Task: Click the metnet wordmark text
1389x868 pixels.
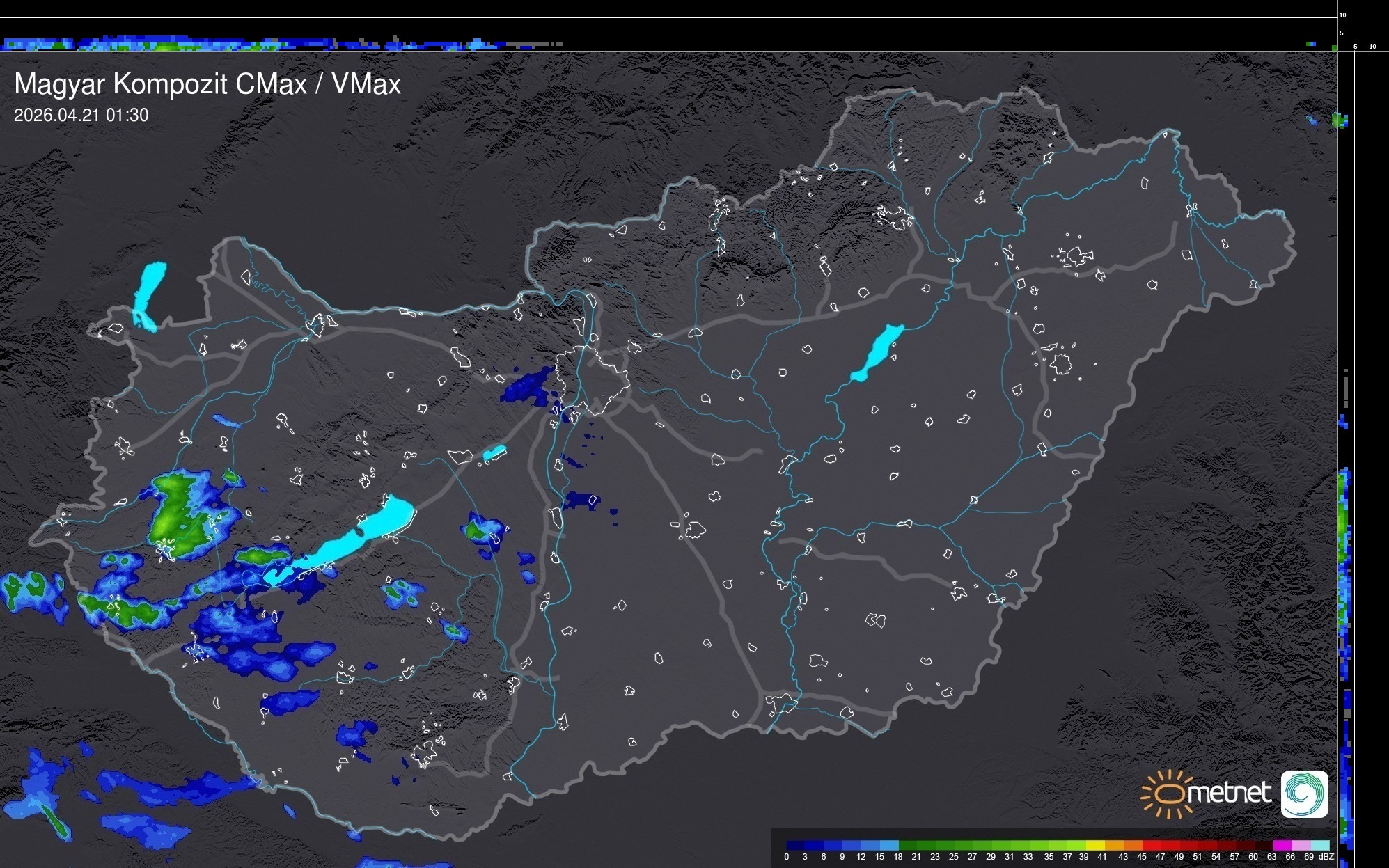Action: pyautogui.click(x=1228, y=794)
